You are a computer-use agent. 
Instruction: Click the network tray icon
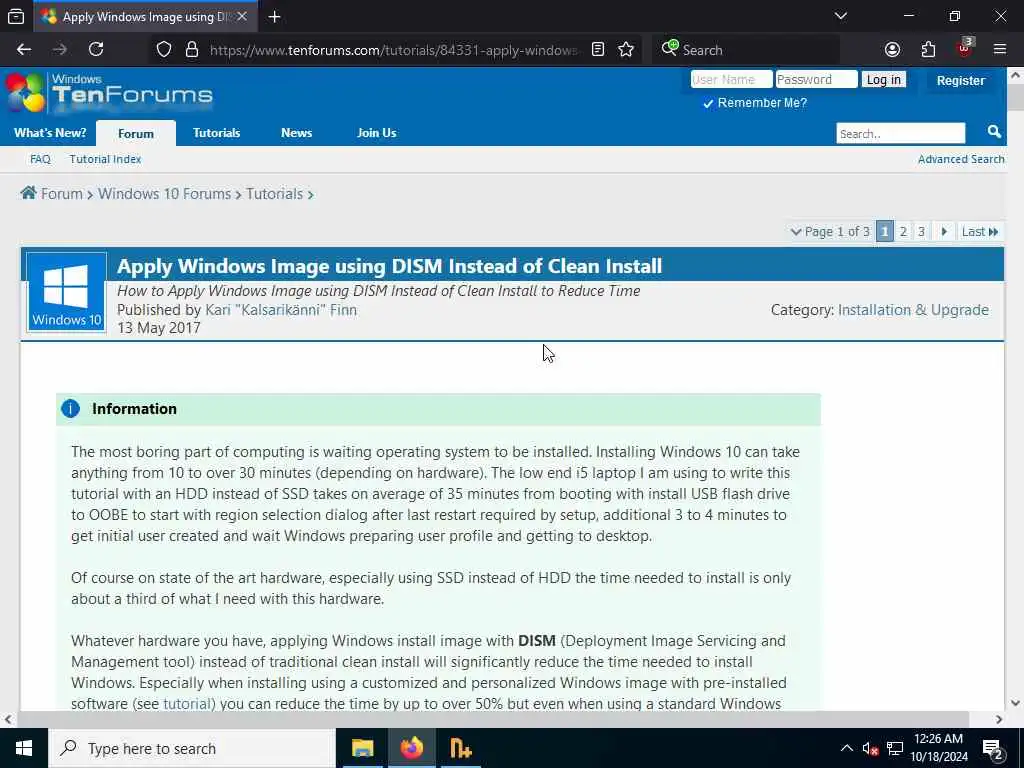895,748
